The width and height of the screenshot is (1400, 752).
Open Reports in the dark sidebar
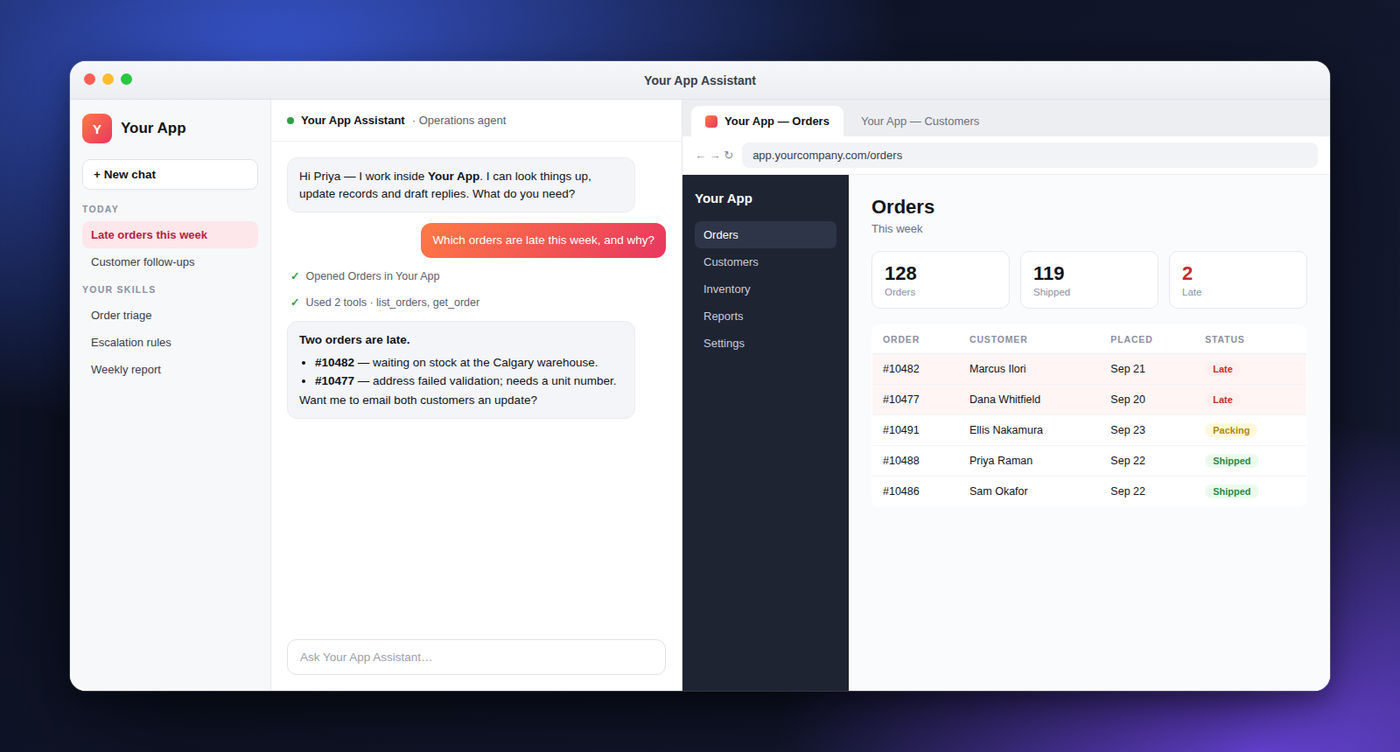click(766, 316)
